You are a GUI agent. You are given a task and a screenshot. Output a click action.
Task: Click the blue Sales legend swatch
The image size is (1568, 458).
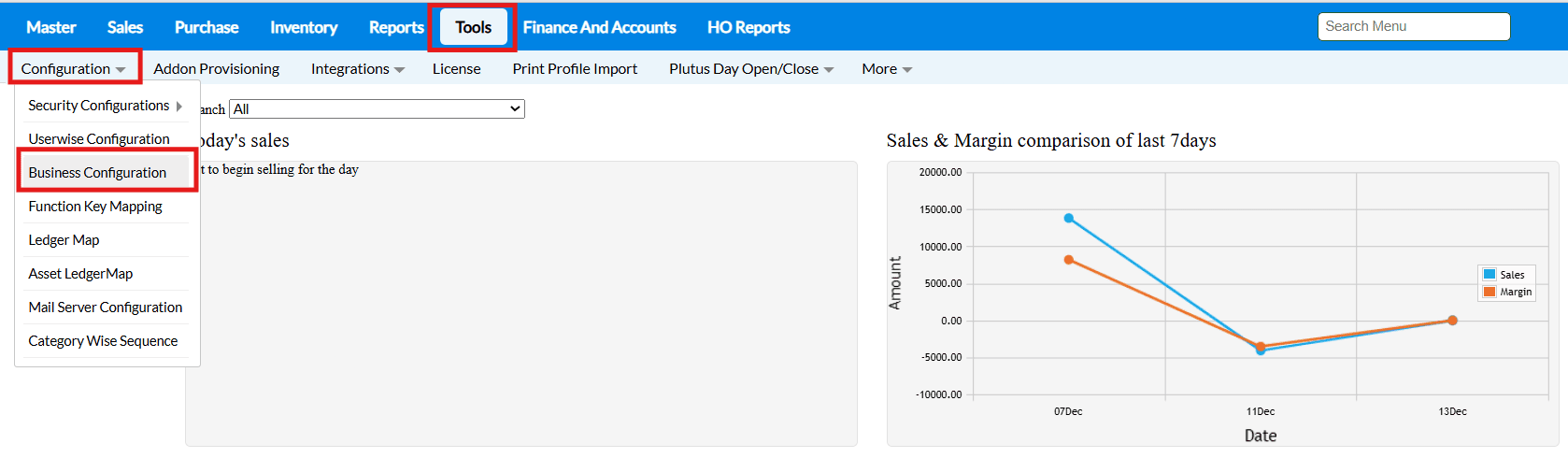[1490, 275]
